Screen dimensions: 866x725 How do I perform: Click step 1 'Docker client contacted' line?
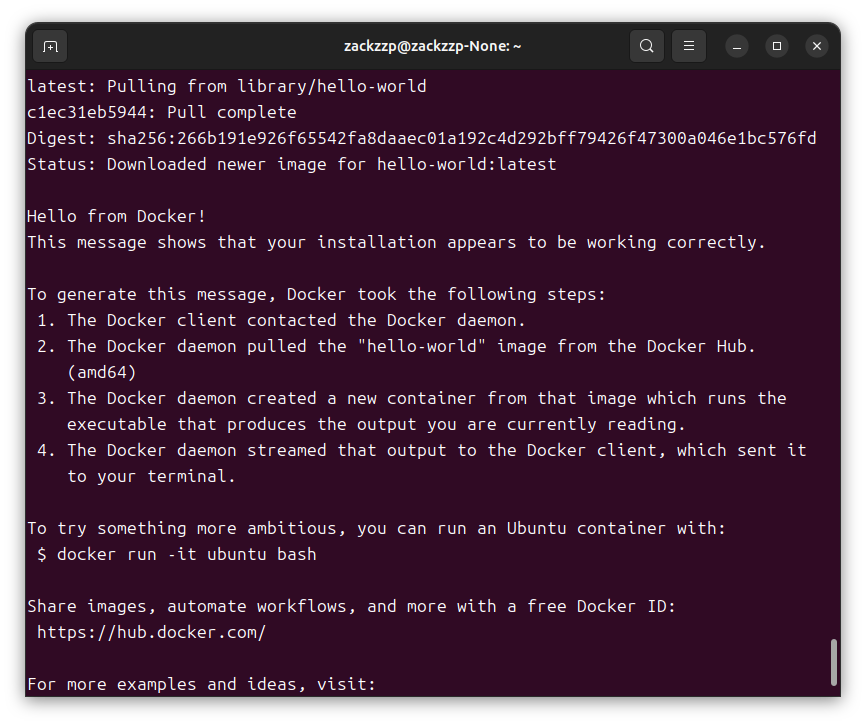(x=281, y=320)
